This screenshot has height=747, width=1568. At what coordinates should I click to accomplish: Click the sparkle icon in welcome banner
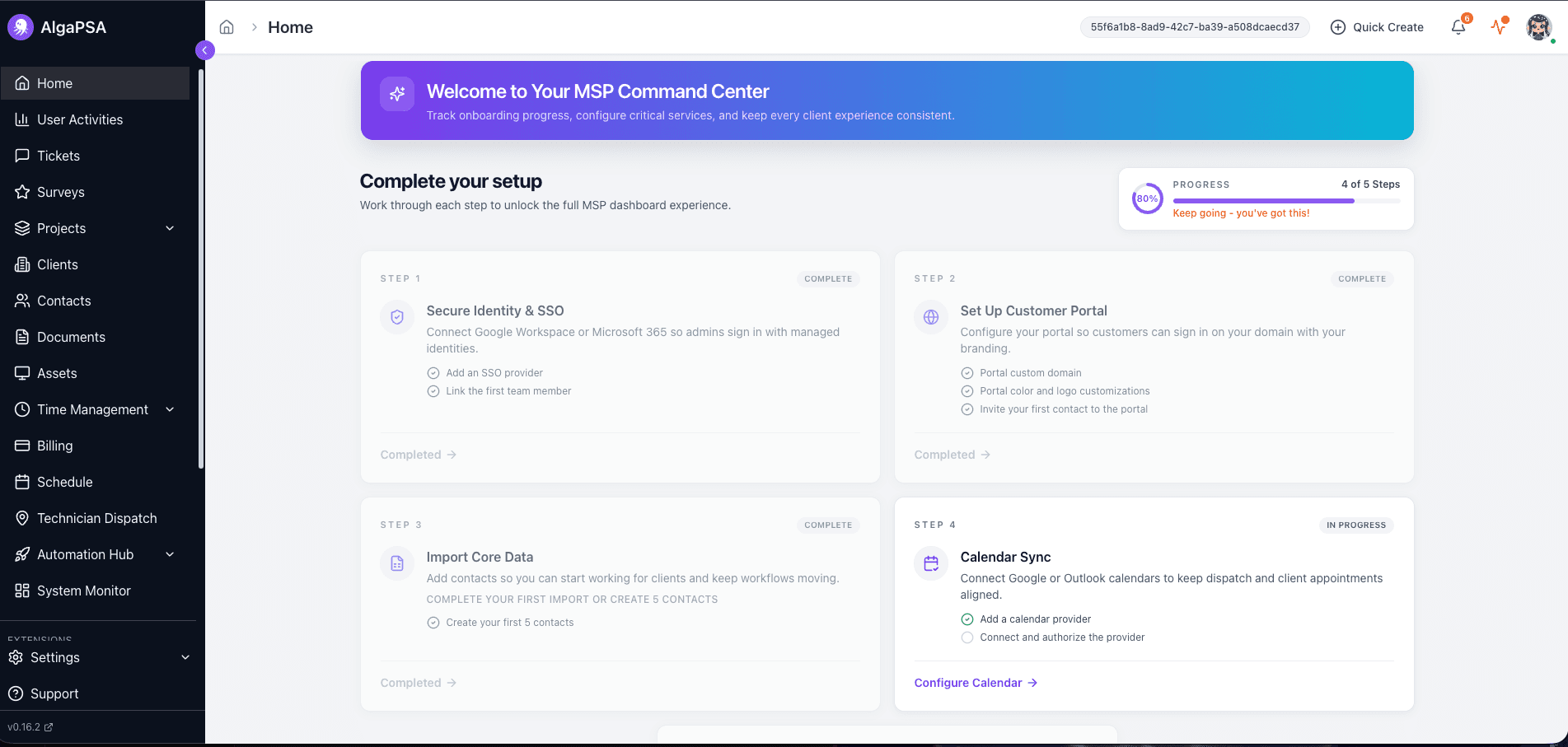click(397, 94)
